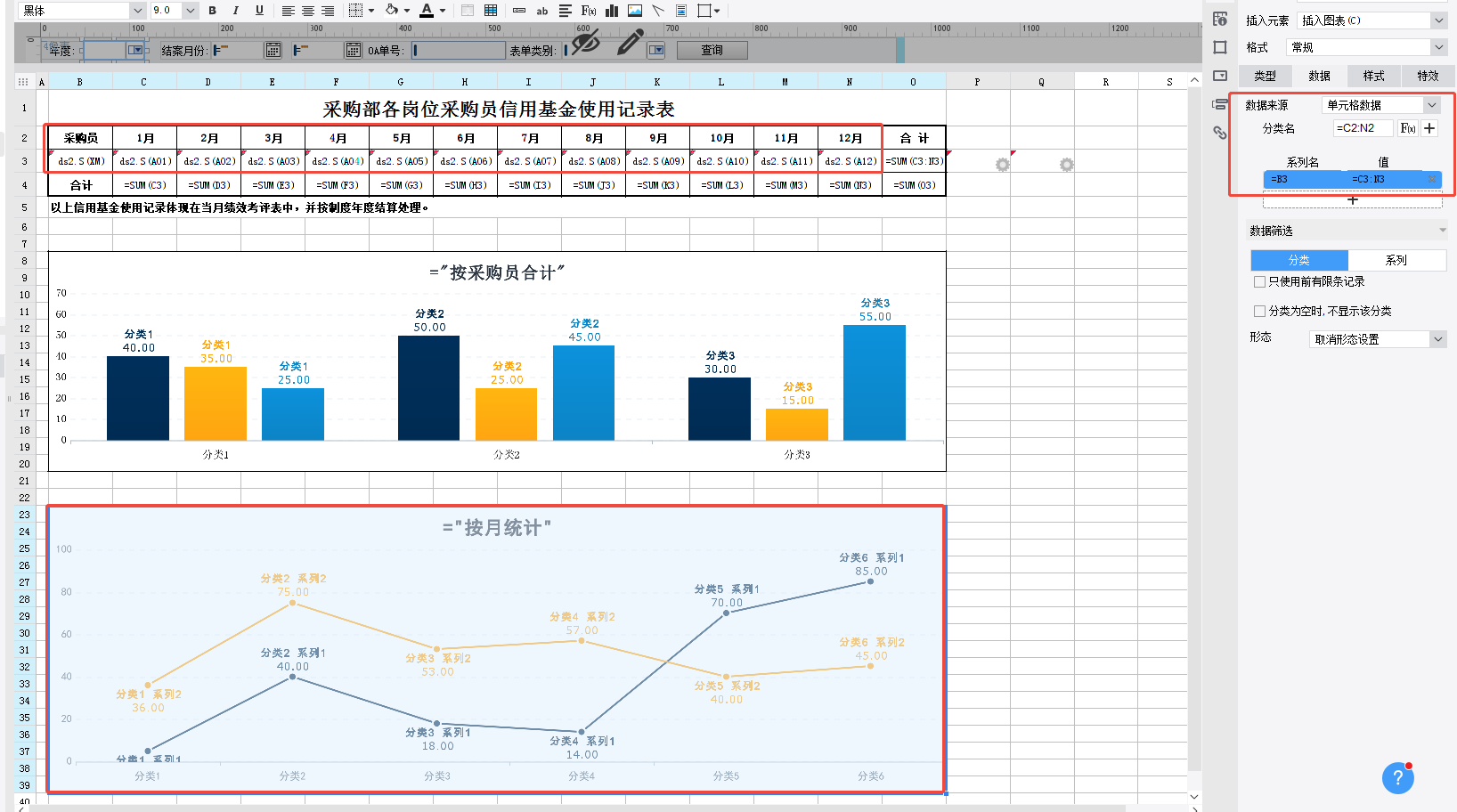The image size is (1457, 812).
Task: Add category with plus next to 分类名
Action: point(1429,128)
